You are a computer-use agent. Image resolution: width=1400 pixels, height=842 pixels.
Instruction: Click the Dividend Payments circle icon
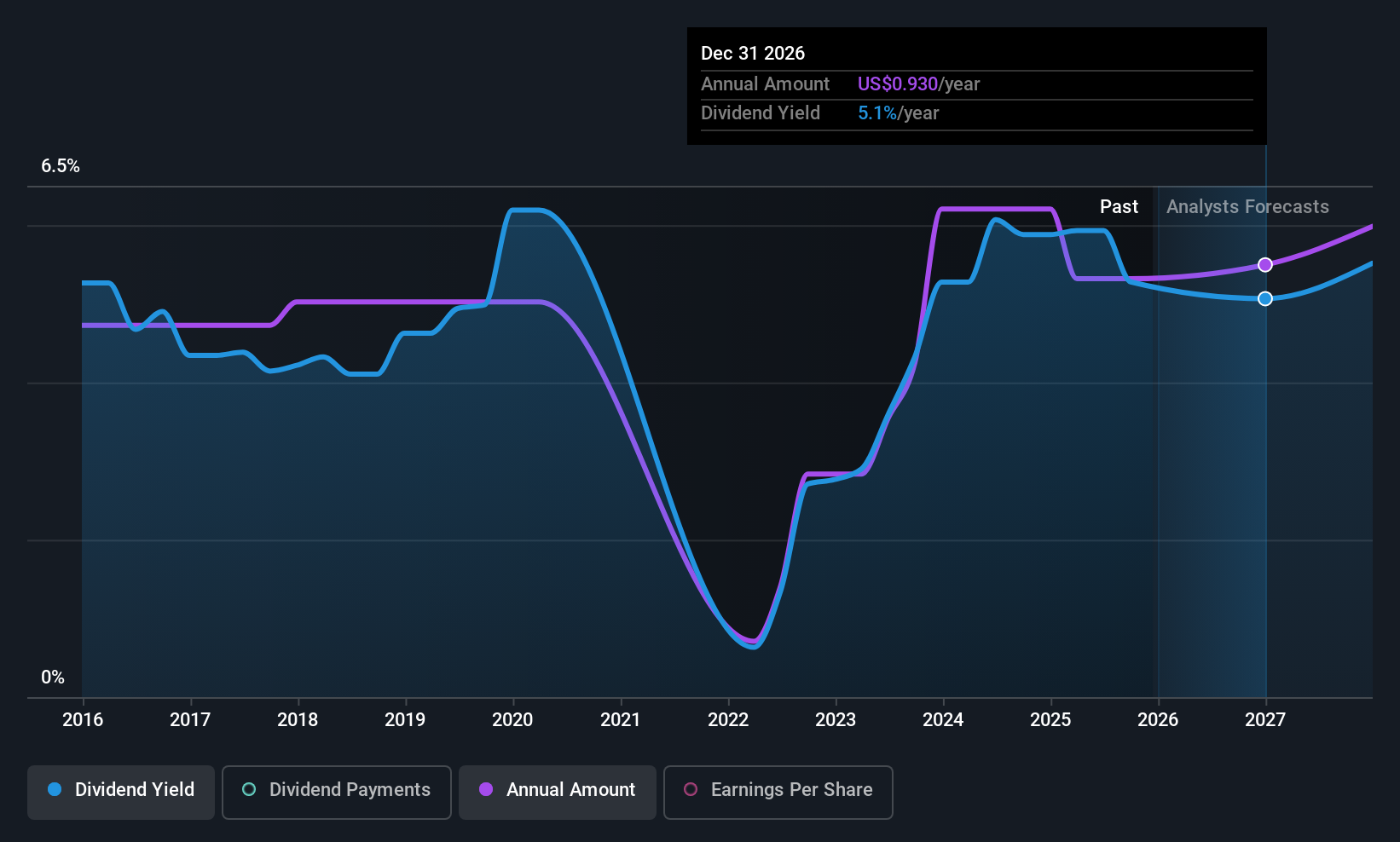click(248, 790)
